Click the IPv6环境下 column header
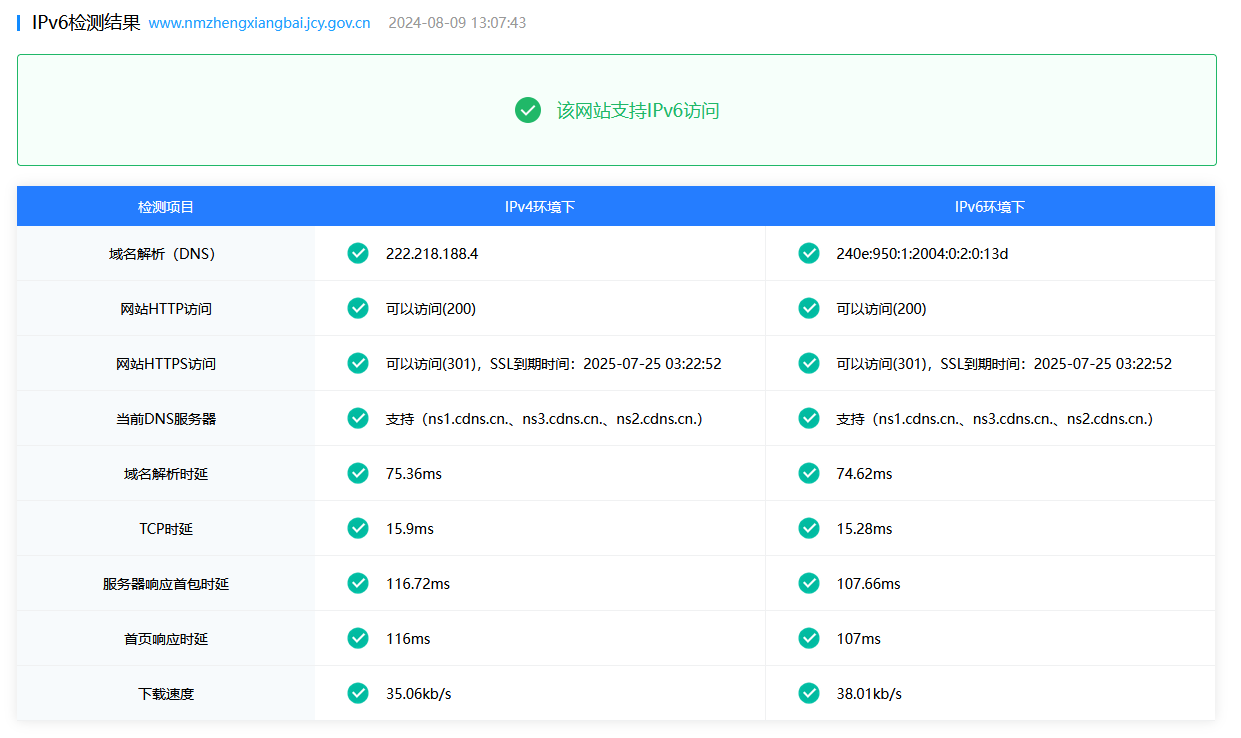 coord(990,207)
